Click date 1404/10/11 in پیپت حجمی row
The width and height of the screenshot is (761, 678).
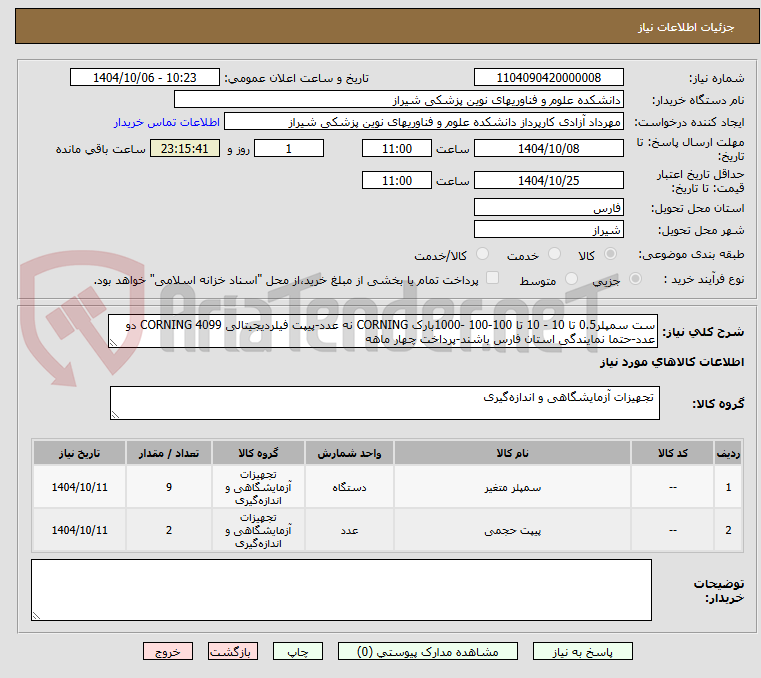79,530
